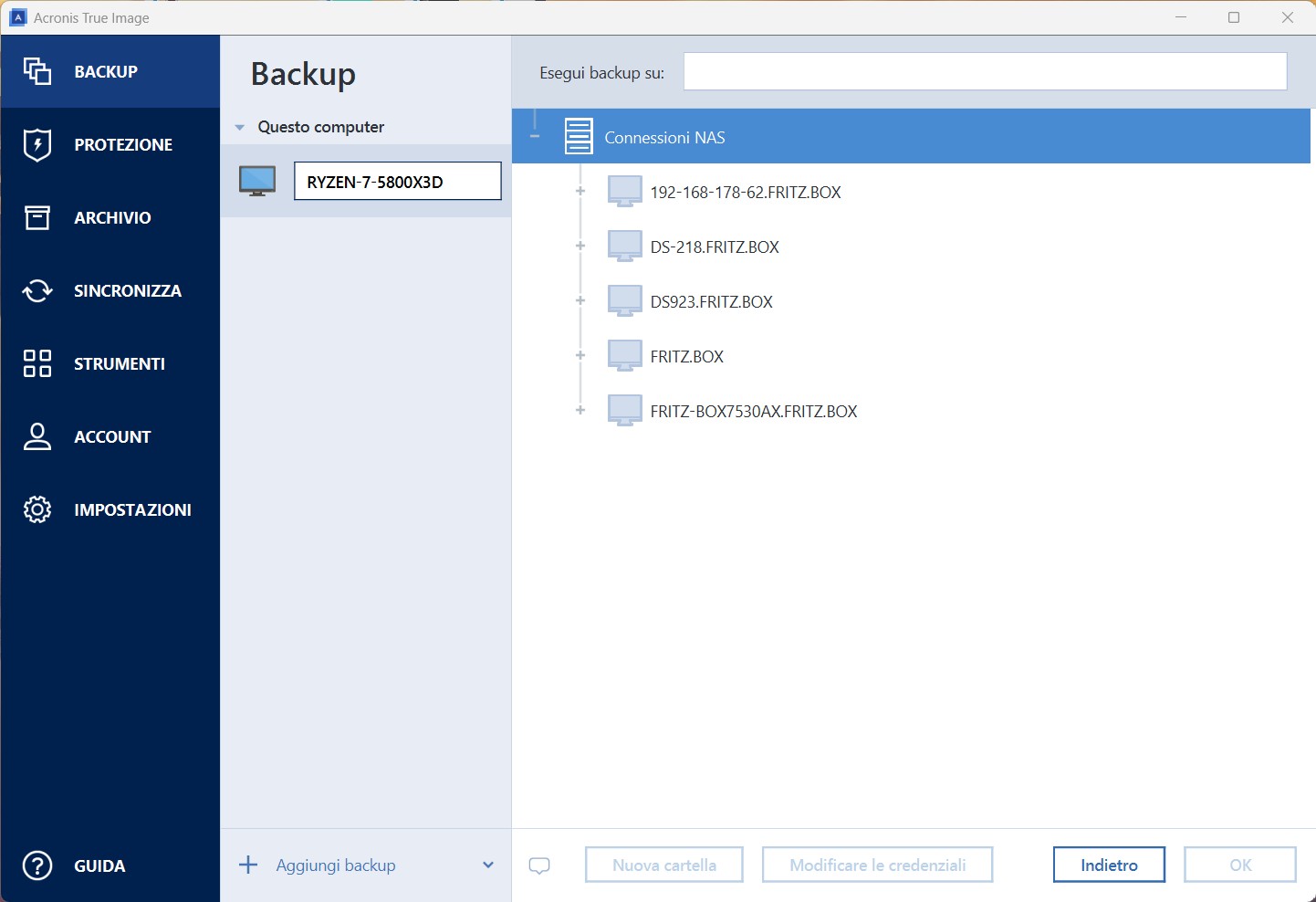Image resolution: width=1316 pixels, height=902 pixels.
Task: Click the comment bubble icon
Action: pyautogui.click(x=539, y=865)
